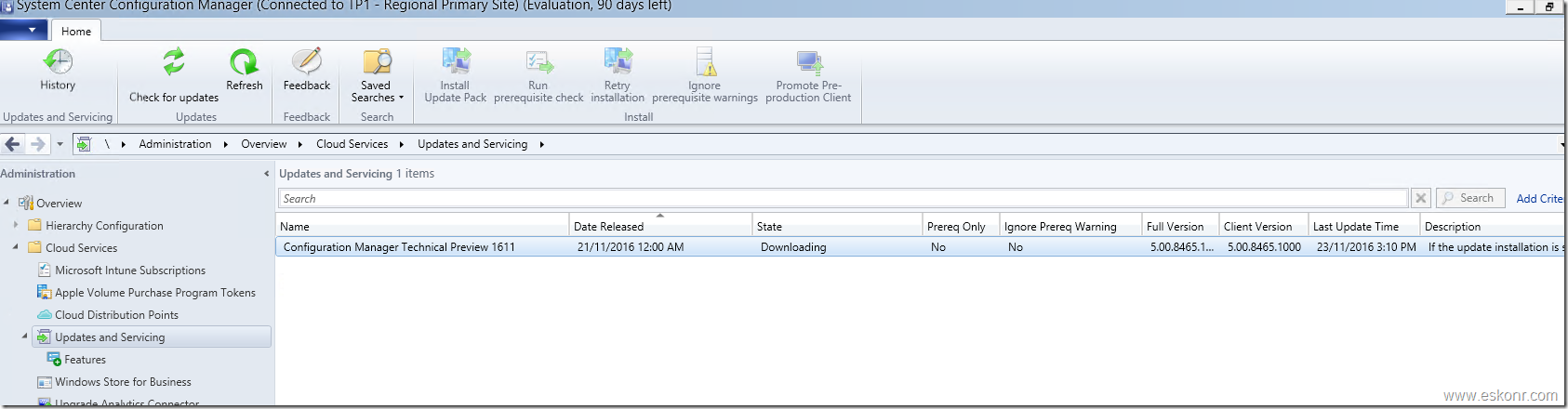Sort by the Description column header

1493,226
